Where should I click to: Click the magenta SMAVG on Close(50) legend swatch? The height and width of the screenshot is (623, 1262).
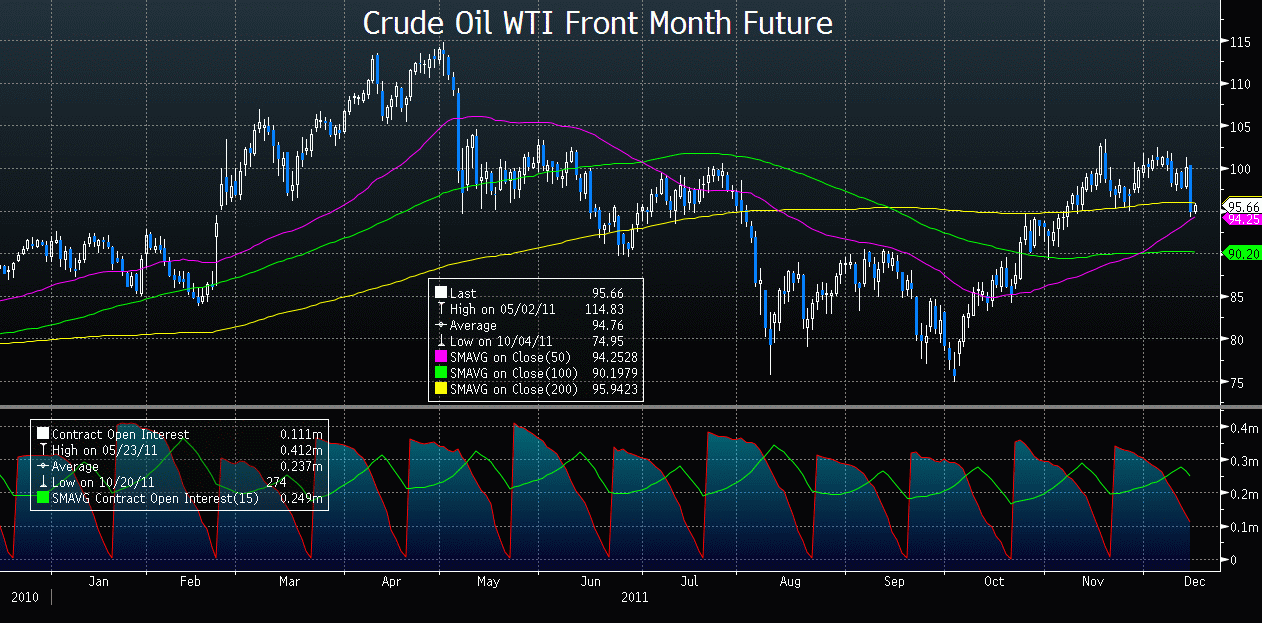(441, 357)
